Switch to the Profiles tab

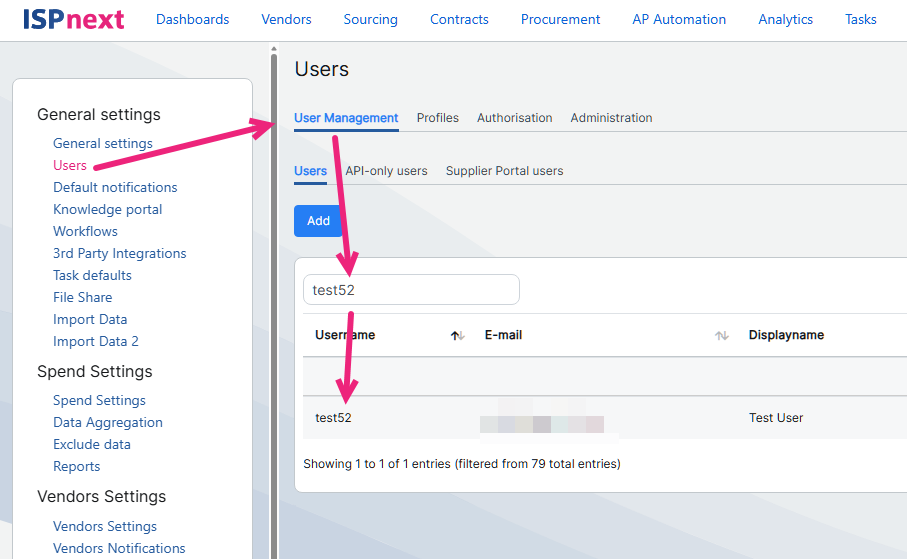tap(437, 118)
